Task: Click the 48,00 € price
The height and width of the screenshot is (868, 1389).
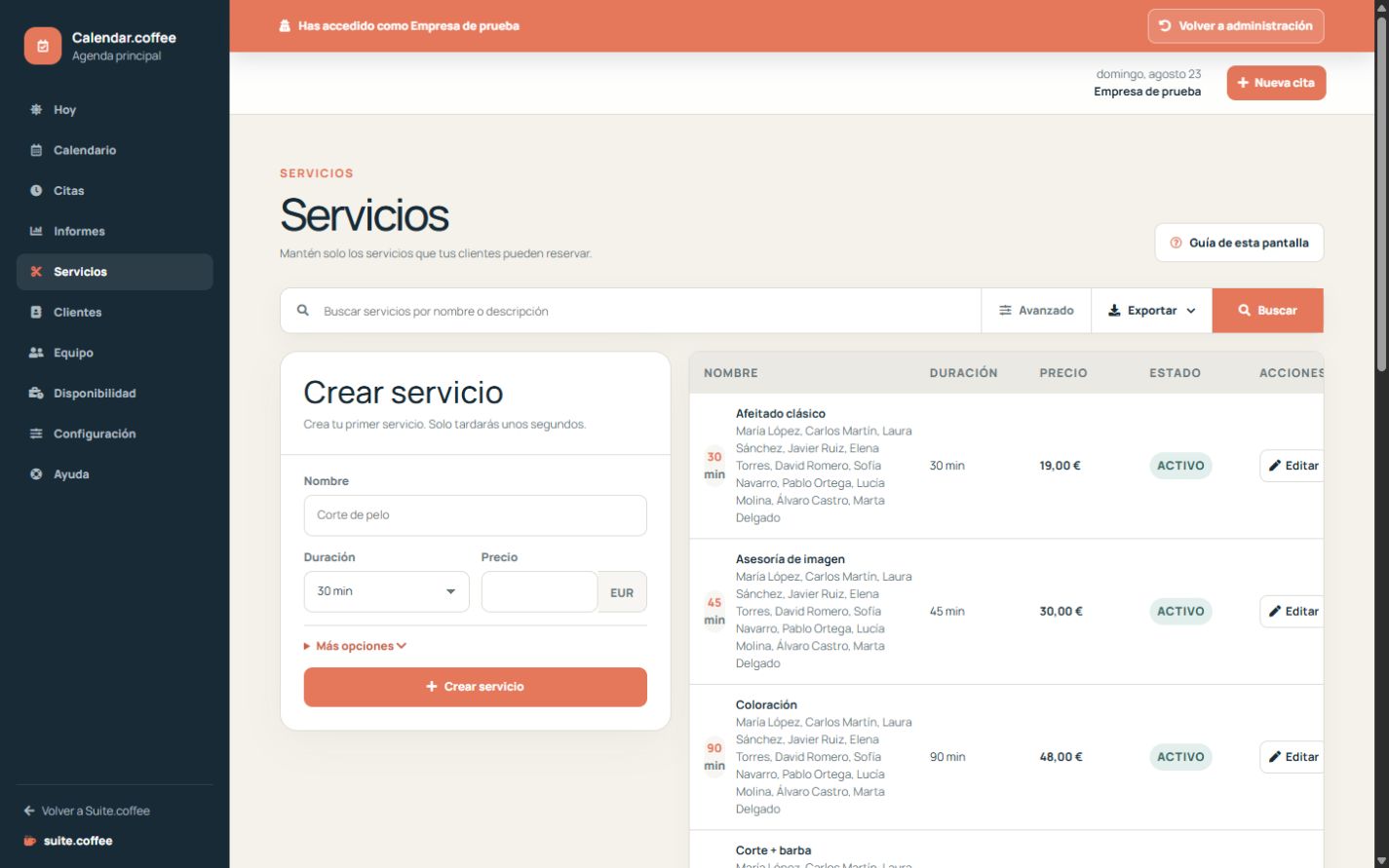Action: (x=1061, y=757)
